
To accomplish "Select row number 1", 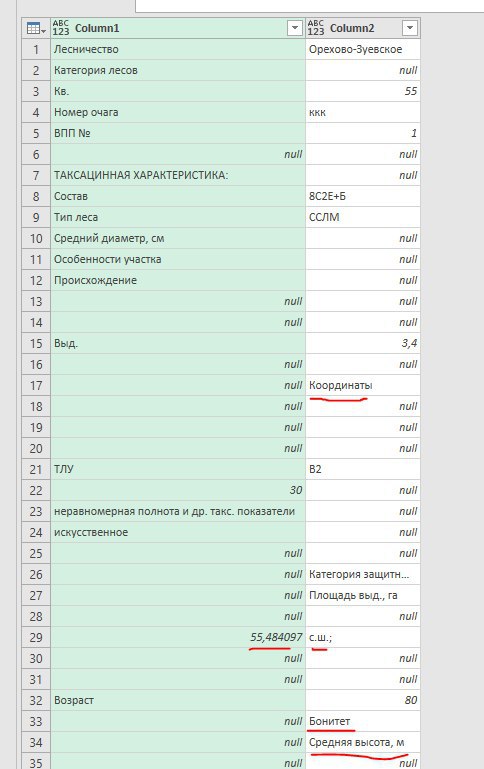I will (36, 50).
